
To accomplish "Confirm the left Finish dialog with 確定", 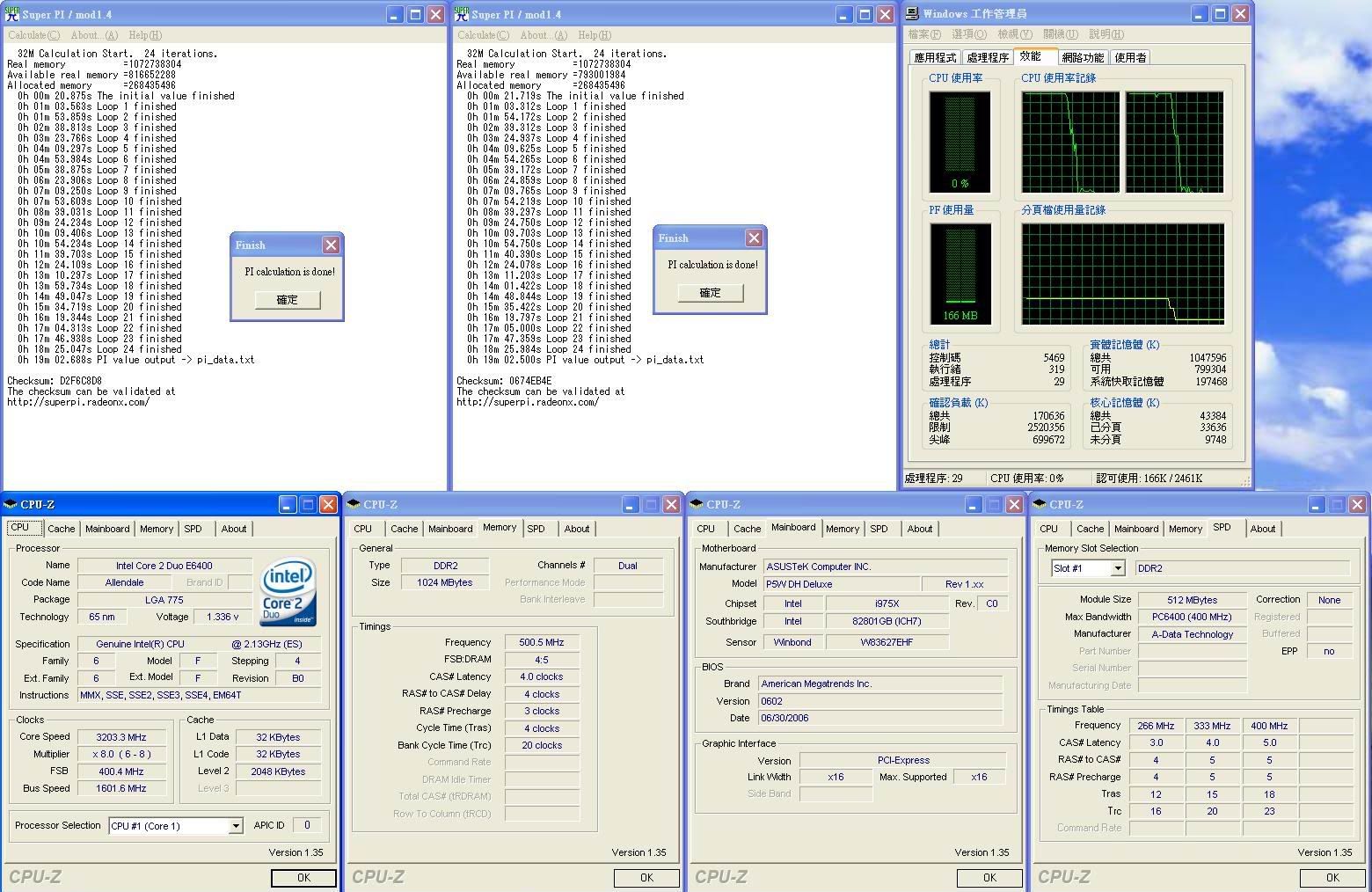I will [288, 300].
